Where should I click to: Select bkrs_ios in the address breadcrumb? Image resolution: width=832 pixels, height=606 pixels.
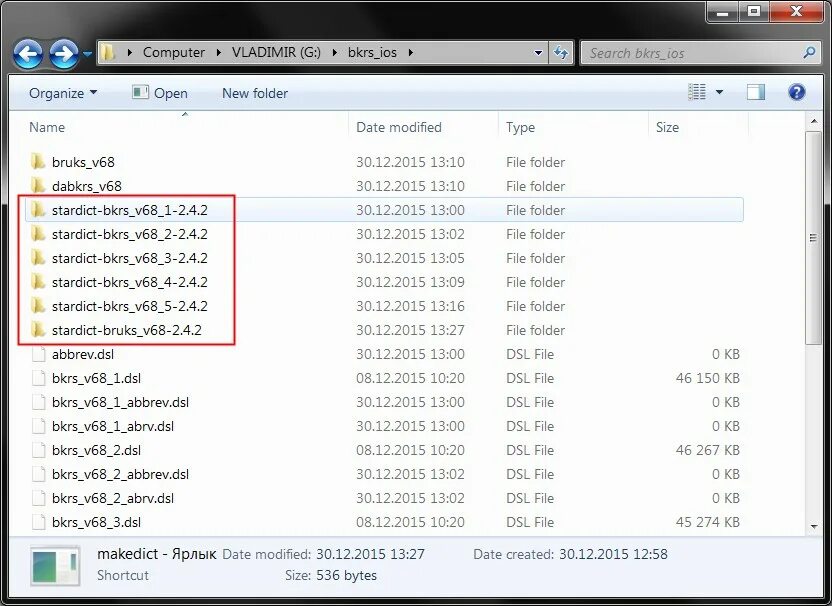point(372,53)
